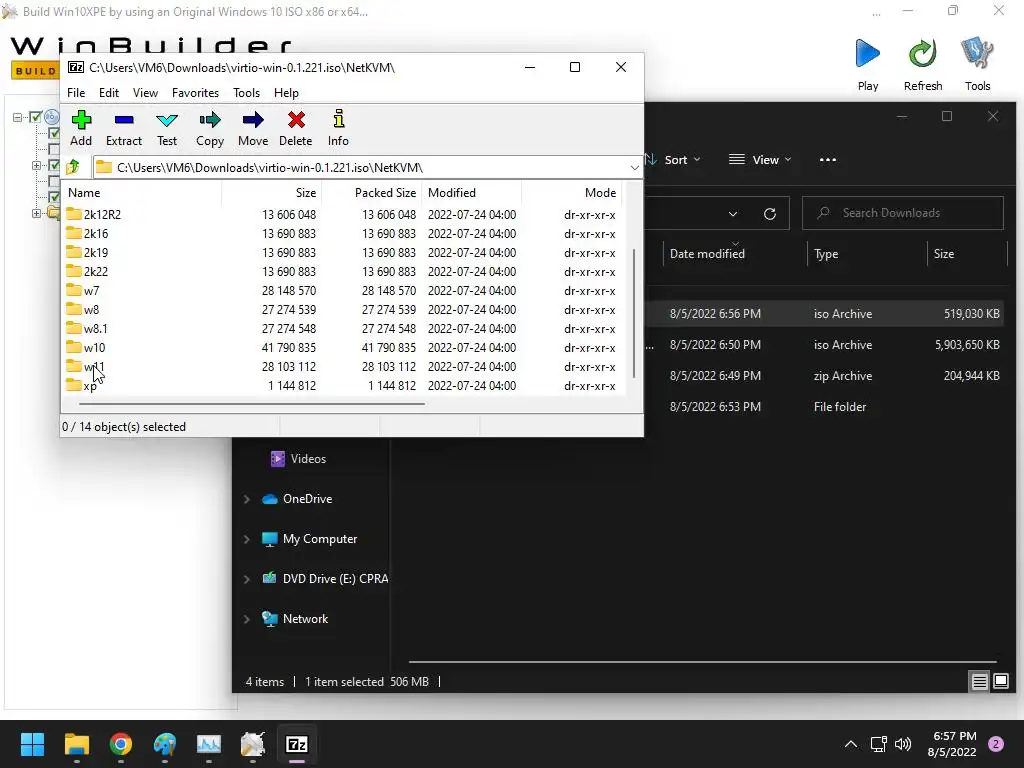Sort 7-Zip list by Modified column
Viewport: 1024px width, 768px height.
pyautogui.click(x=472, y=193)
